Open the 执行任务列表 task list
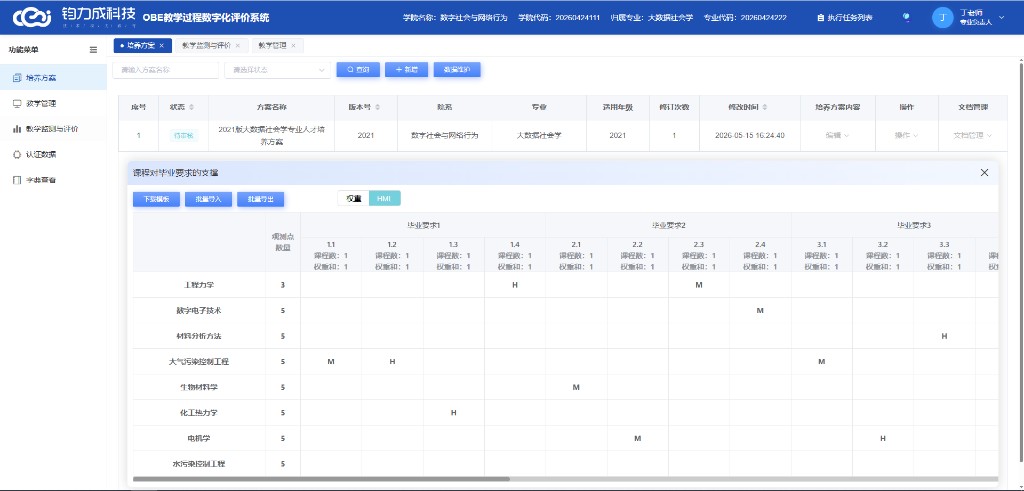 (x=844, y=18)
